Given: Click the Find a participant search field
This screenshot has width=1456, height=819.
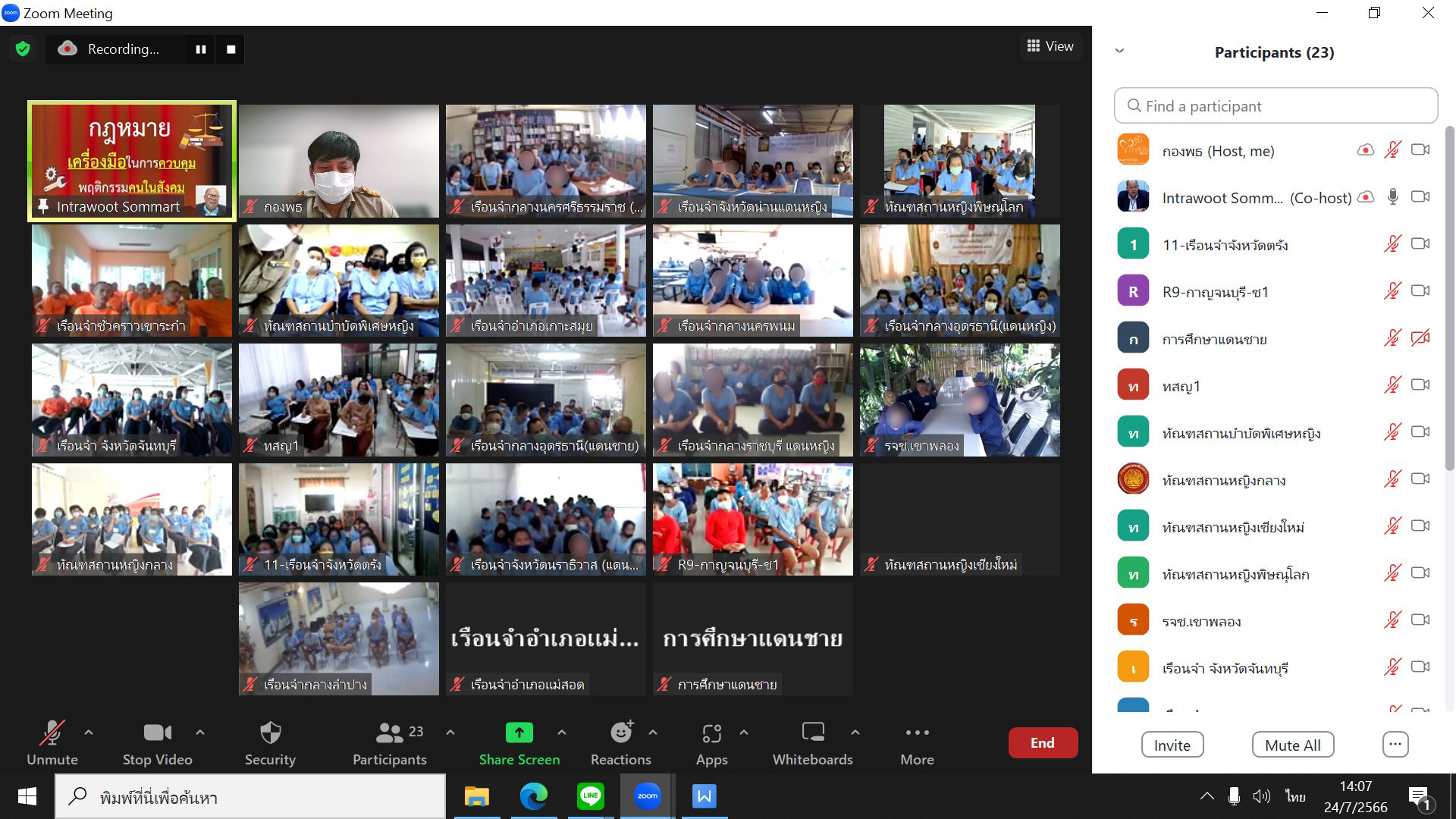Looking at the screenshot, I should pos(1276,106).
